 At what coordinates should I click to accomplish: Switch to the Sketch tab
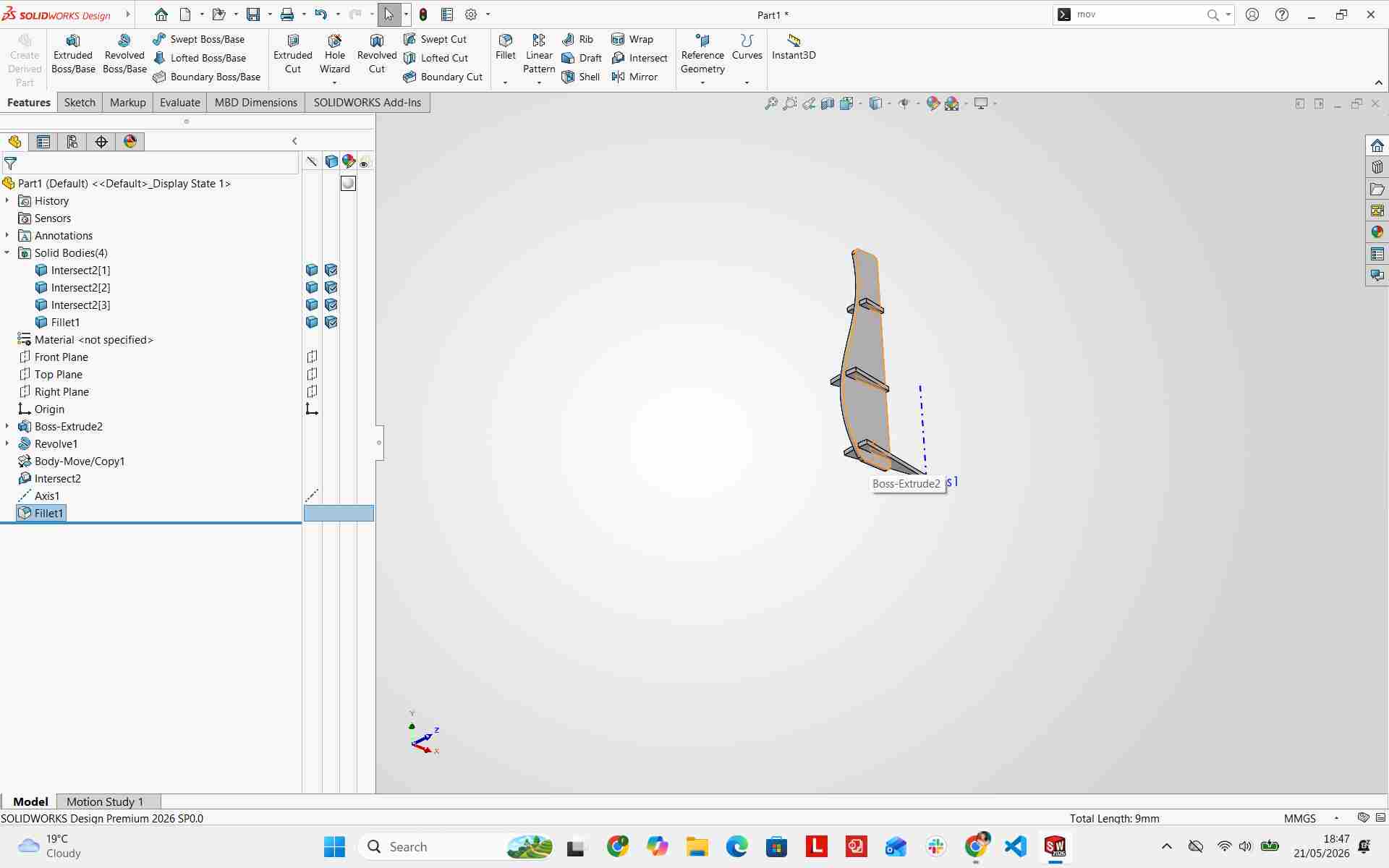80,103
